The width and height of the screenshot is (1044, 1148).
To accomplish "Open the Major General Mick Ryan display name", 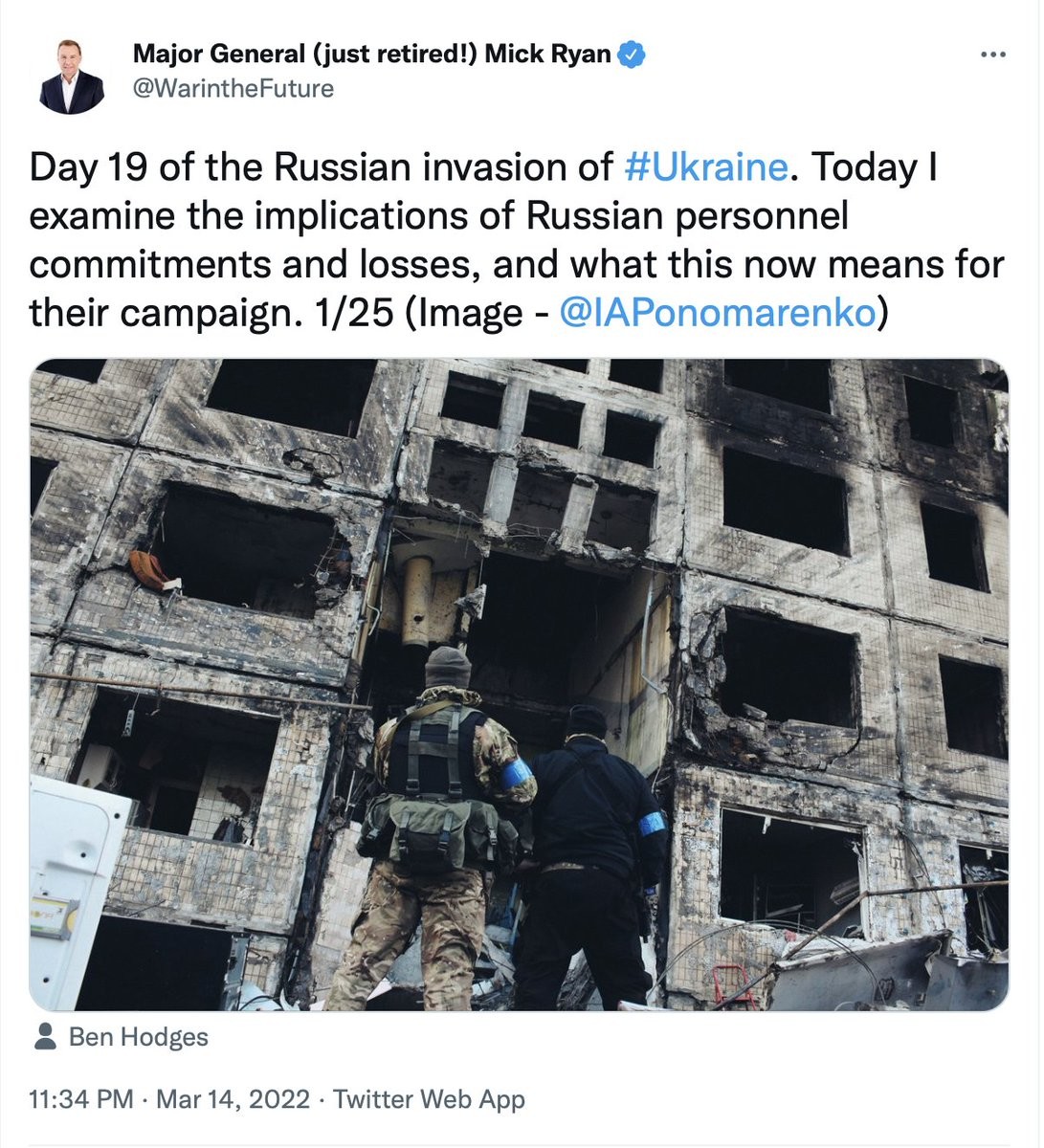I will click(371, 55).
